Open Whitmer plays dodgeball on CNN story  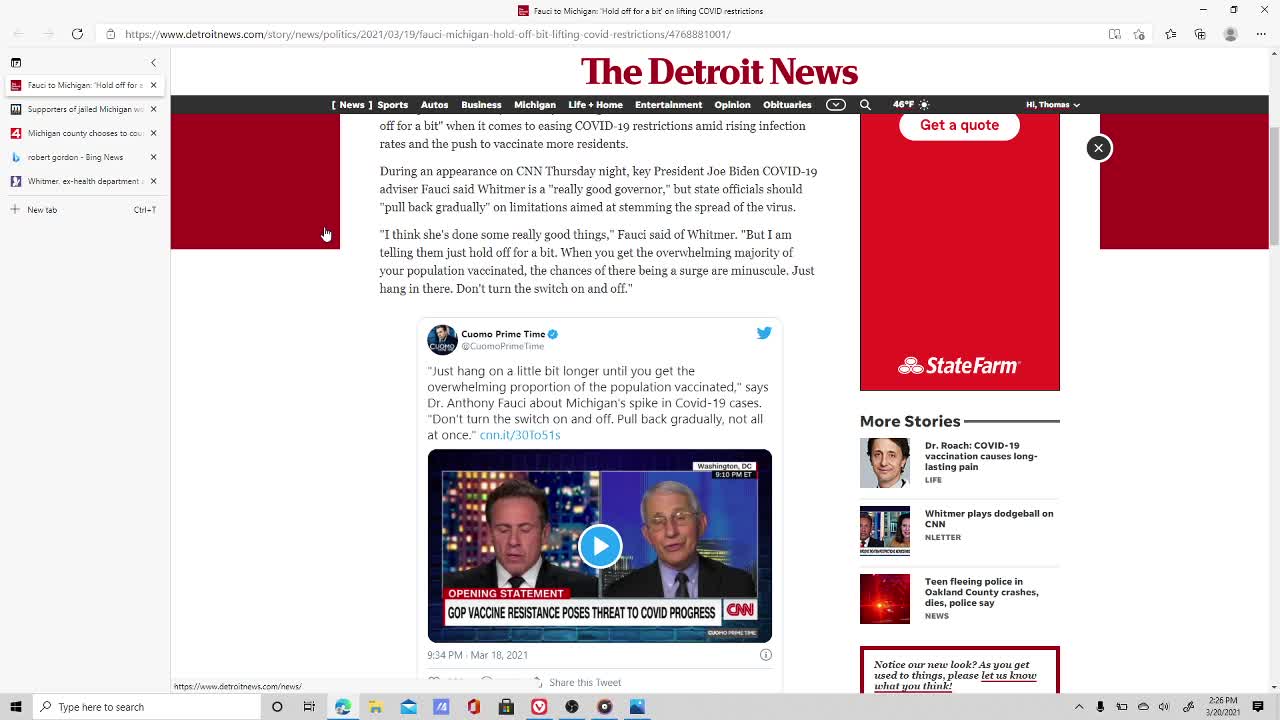988,519
